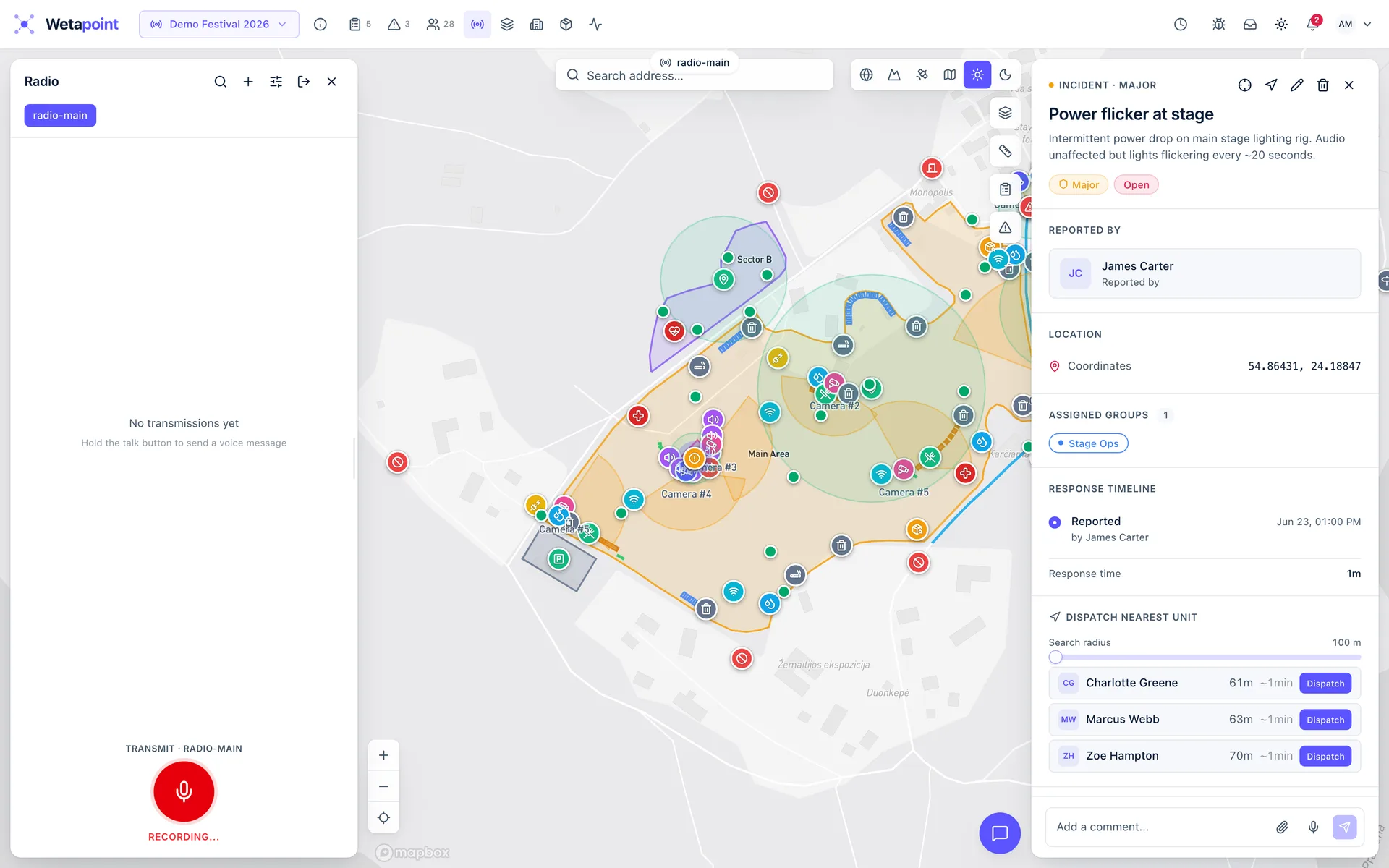Delete the incident using trash icon
This screenshot has width=1389, height=868.
pyautogui.click(x=1322, y=85)
